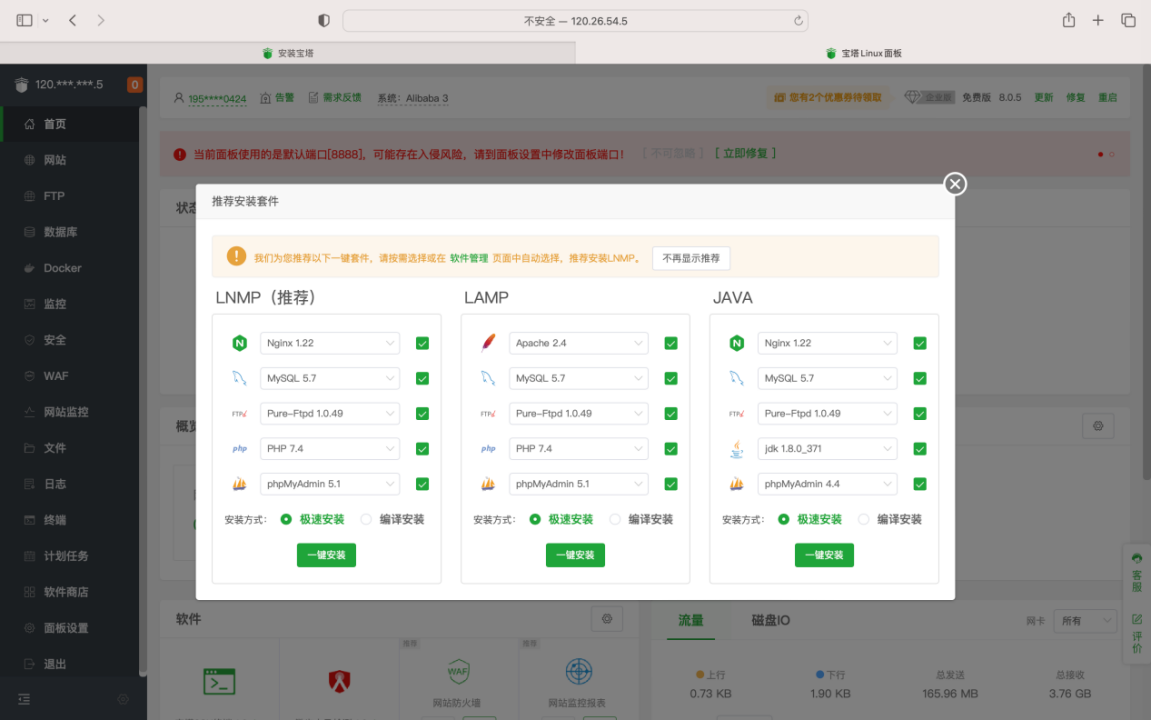This screenshot has height=720, width=1151.
Task: Open the LNMP Nginx 1.22 version dropdown
Action: (330, 343)
